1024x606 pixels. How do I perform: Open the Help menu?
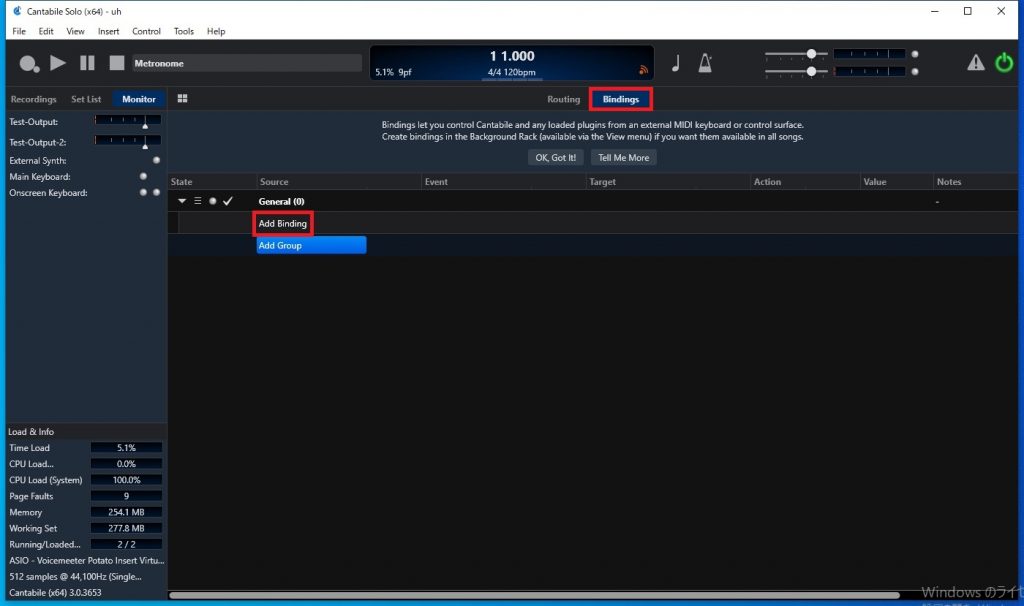pyautogui.click(x=216, y=31)
